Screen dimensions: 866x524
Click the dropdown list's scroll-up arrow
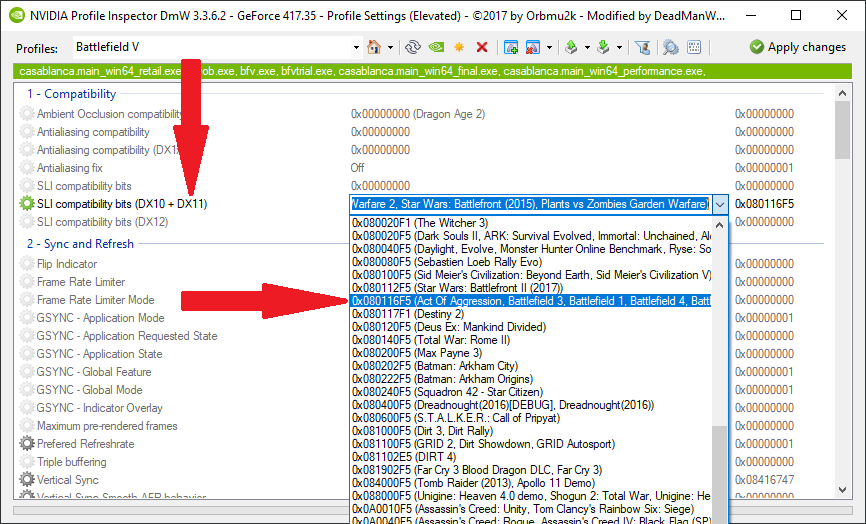719,225
